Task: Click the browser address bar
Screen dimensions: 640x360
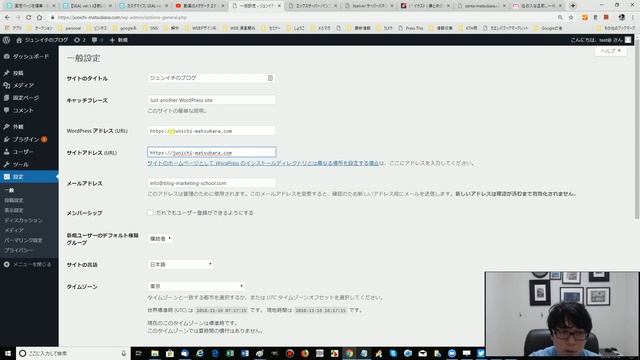Action: click(302, 18)
